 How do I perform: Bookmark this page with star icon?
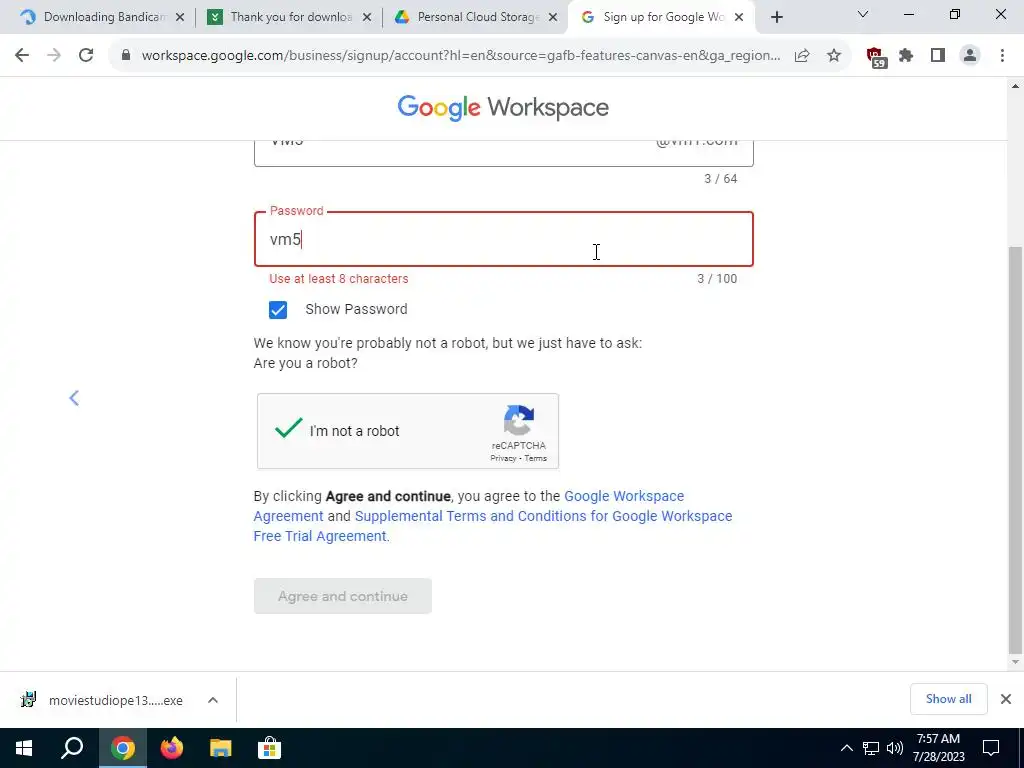coord(834,56)
